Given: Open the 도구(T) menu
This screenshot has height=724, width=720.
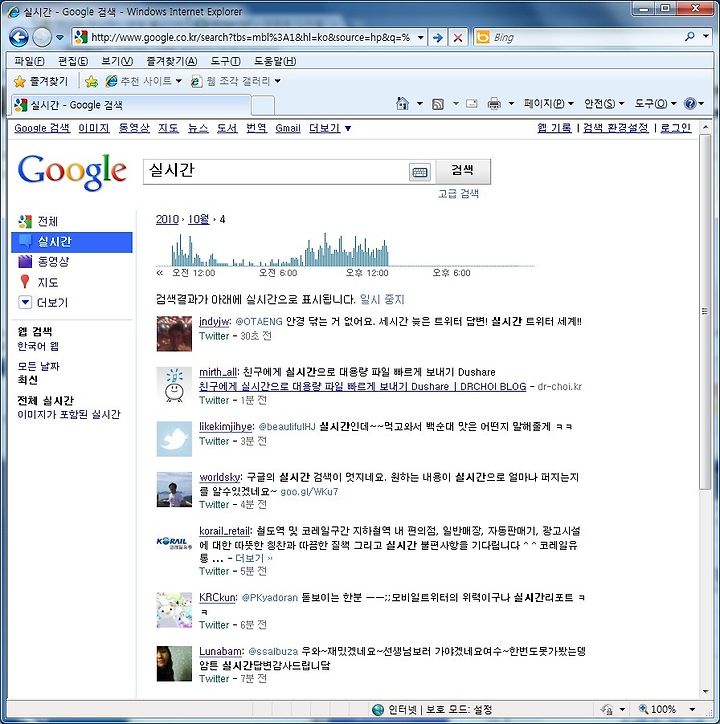Looking at the screenshot, I should point(225,61).
